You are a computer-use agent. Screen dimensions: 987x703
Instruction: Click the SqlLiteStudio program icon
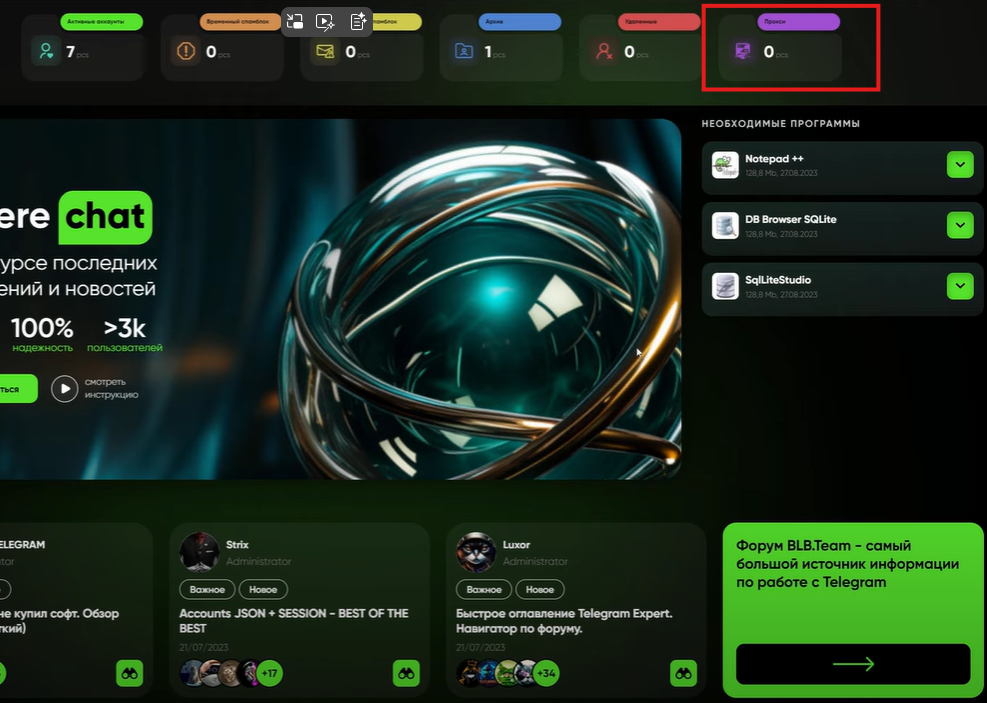tap(725, 286)
